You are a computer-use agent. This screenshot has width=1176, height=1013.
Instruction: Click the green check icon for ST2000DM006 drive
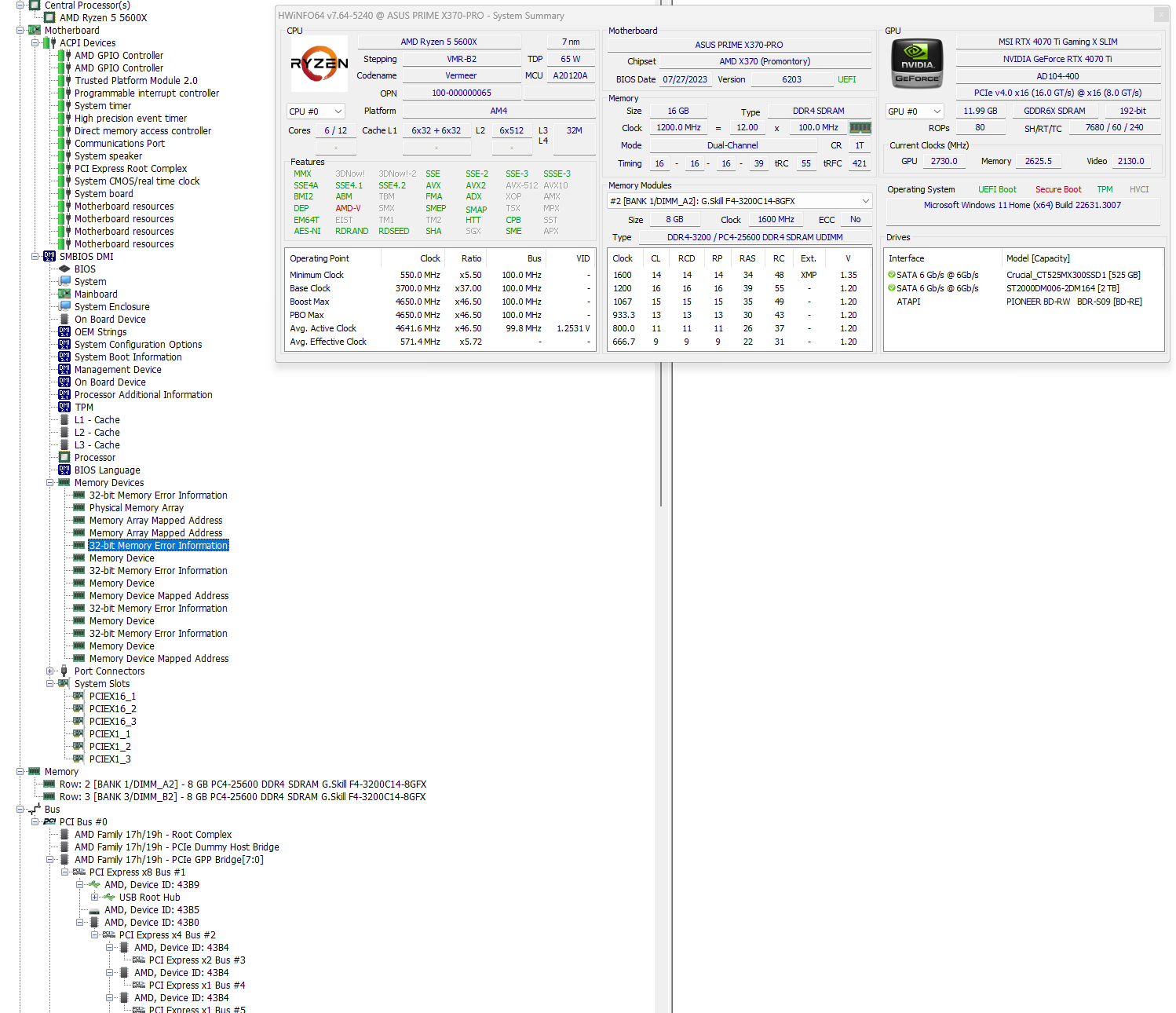pos(892,288)
